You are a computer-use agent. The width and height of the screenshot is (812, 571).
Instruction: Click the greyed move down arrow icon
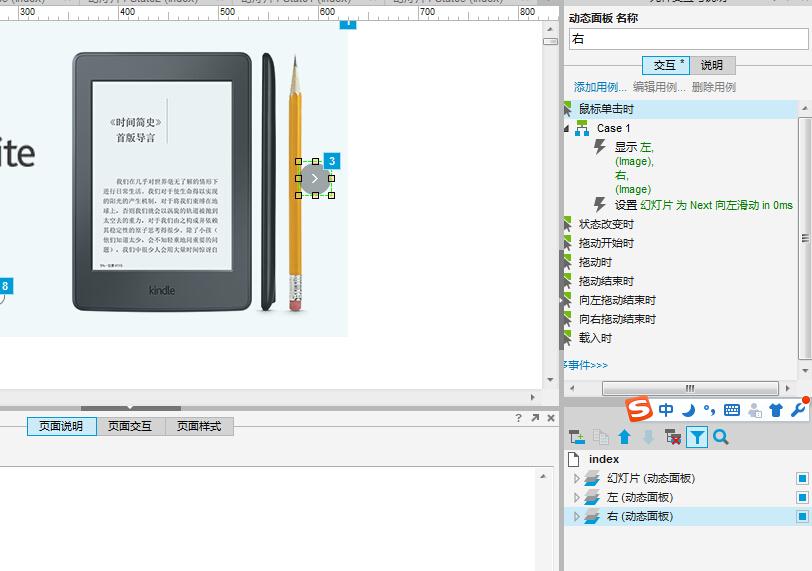648,437
